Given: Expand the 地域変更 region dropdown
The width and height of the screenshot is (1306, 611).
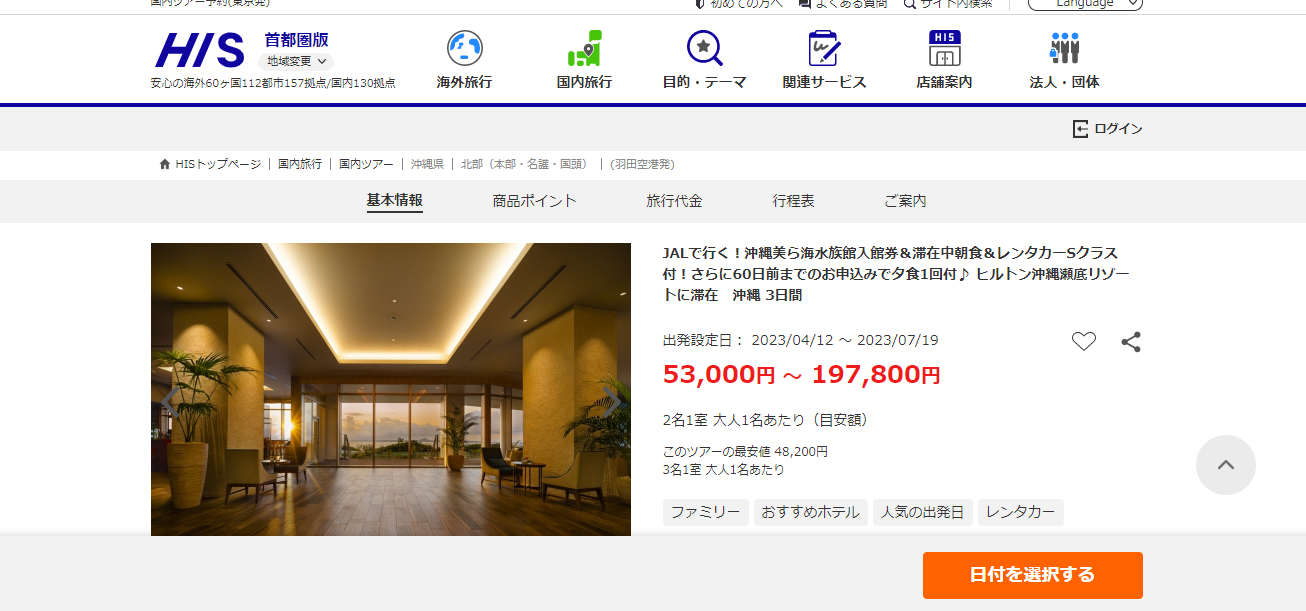Looking at the screenshot, I should [295, 61].
